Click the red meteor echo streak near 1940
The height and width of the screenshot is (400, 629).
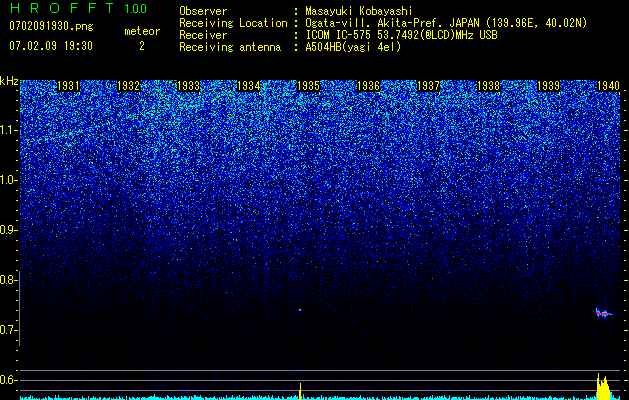(605, 313)
